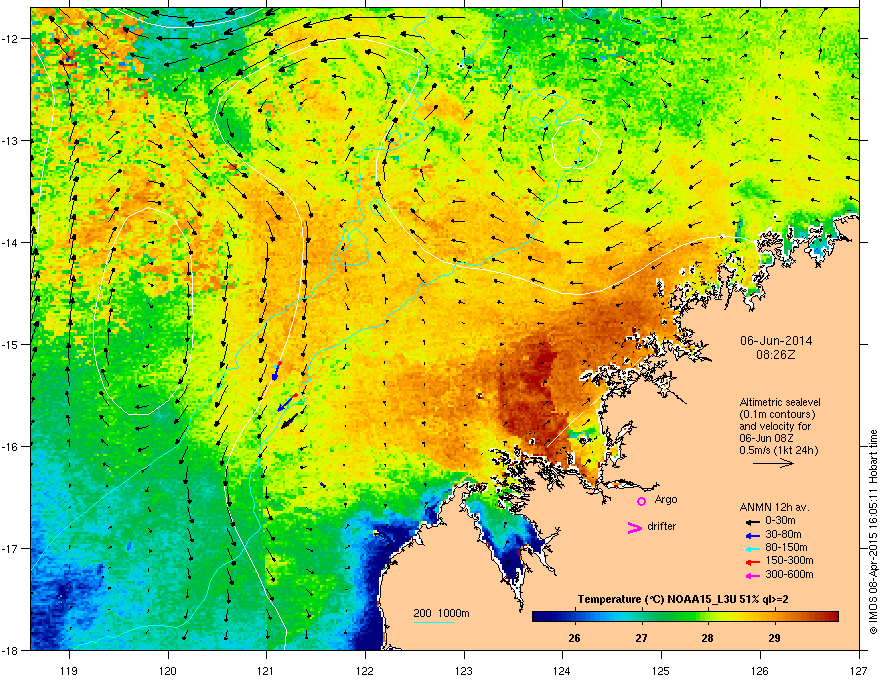
Task: Click the latitude label -15
Action: tap(11, 344)
